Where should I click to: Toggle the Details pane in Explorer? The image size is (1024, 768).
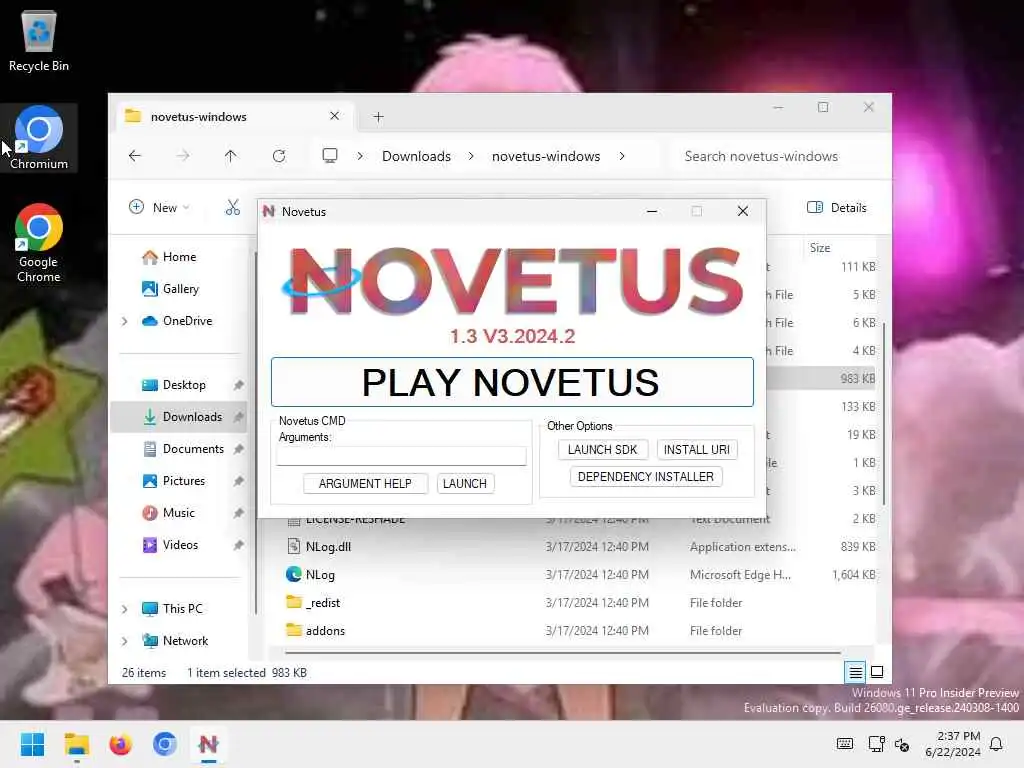(x=837, y=208)
